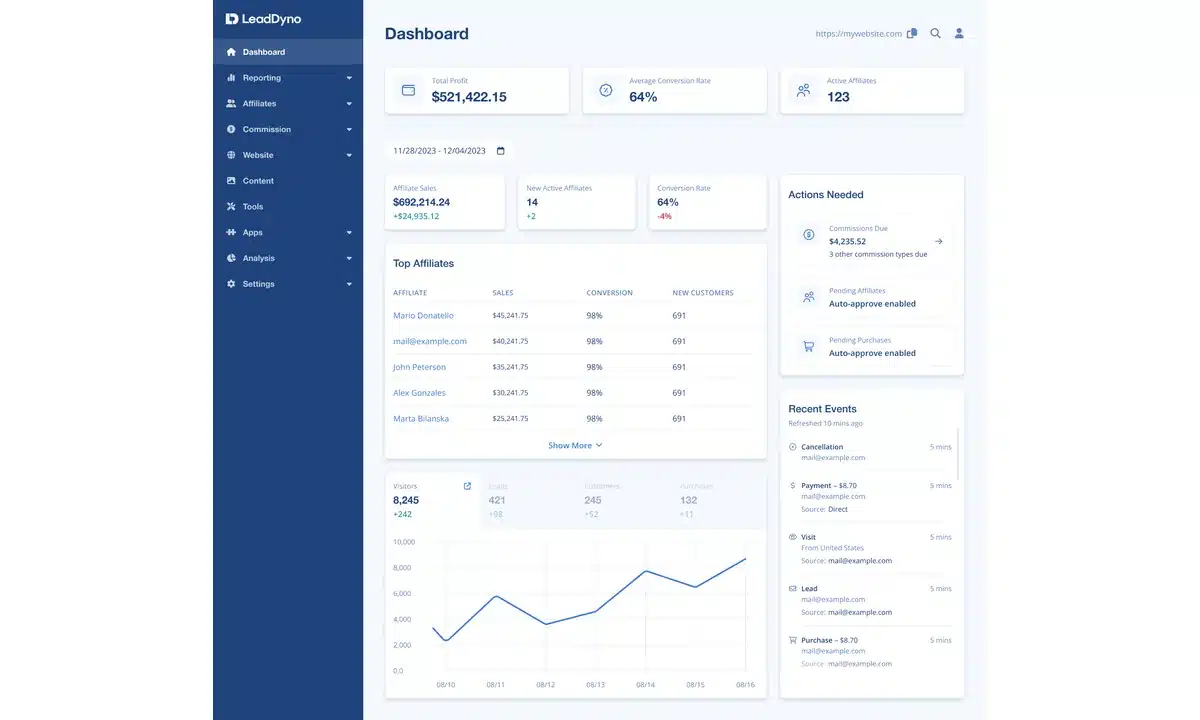Open Visitors chart in external link icon

pyautogui.click(x=467, y=486)
